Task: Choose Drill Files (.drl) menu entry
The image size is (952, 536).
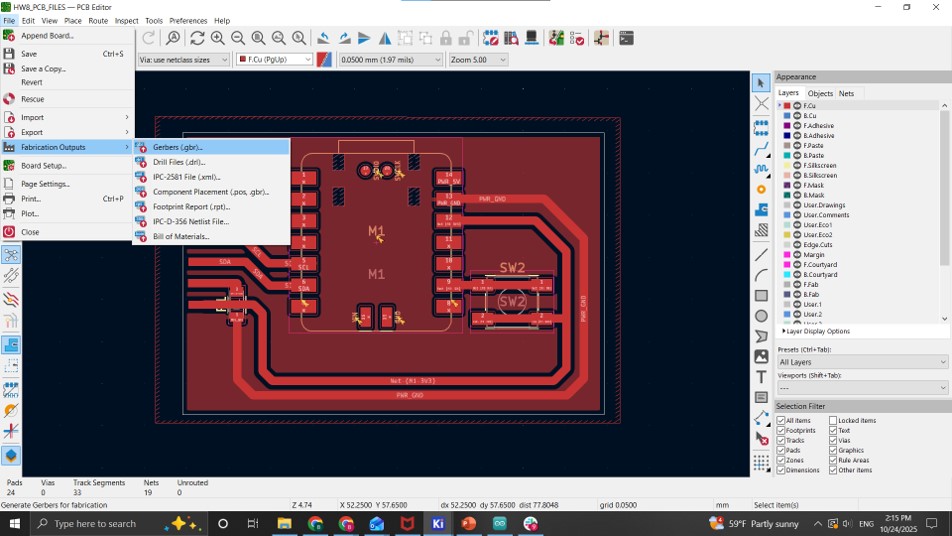Action: click(211, 162)
